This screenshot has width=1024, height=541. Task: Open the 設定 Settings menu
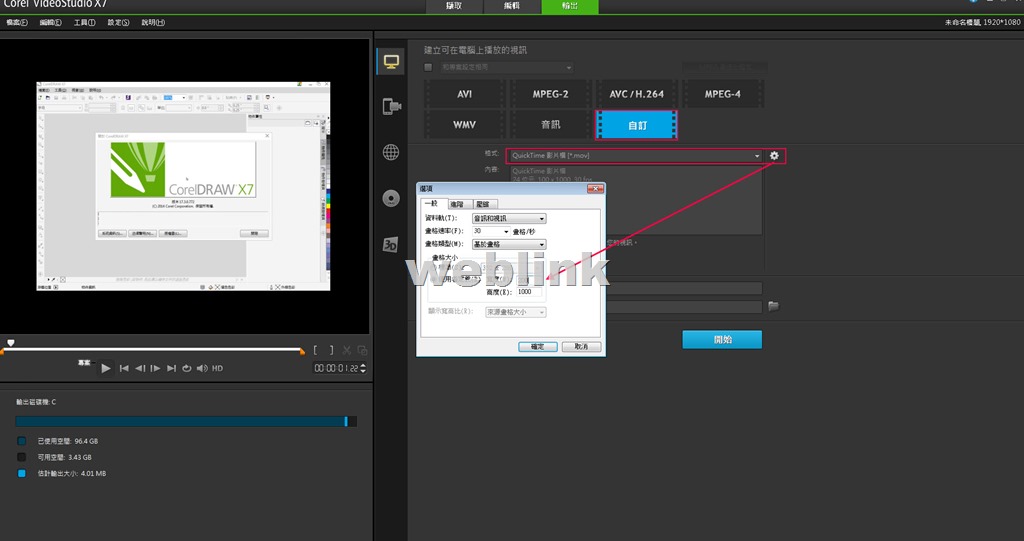pos(118,22)
